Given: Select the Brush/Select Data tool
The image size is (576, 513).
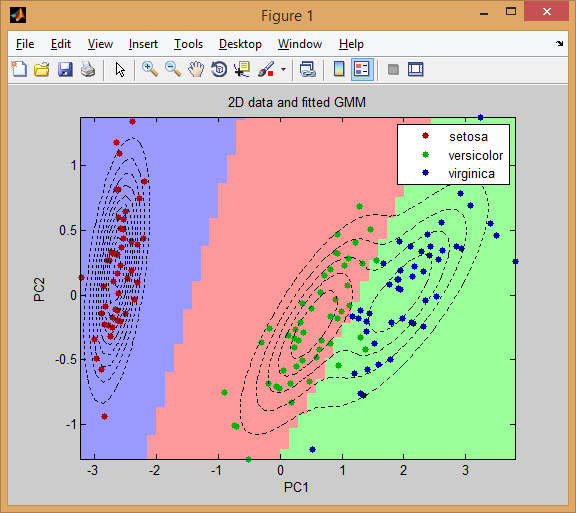Looking at the screenshot, I should click(x=266, y=69).
